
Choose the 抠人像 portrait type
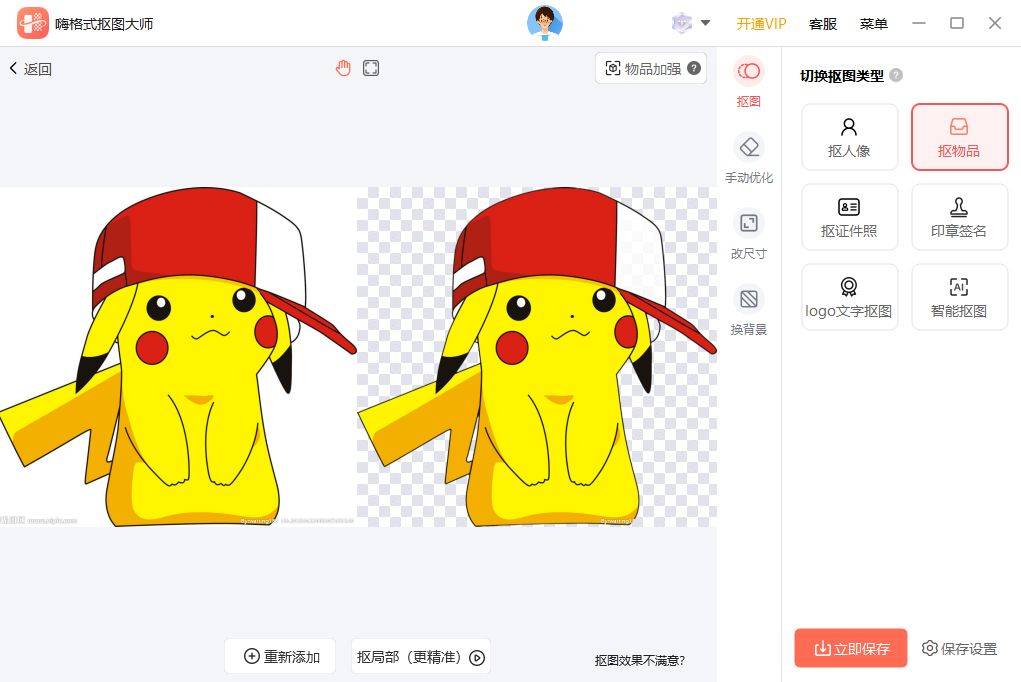[x=849, y=137]
